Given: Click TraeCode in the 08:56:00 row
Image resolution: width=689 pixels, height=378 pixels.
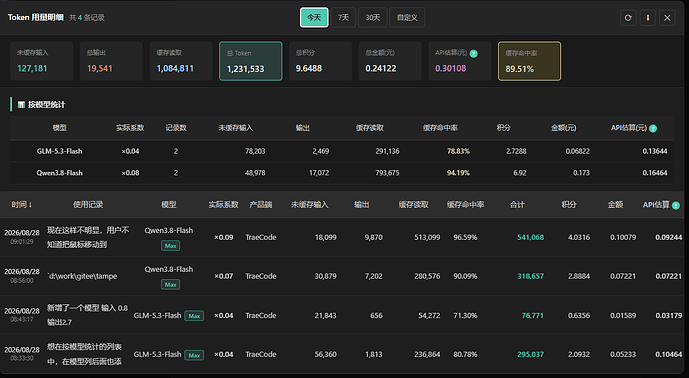Looking at the screenshot, I should 261,276.
